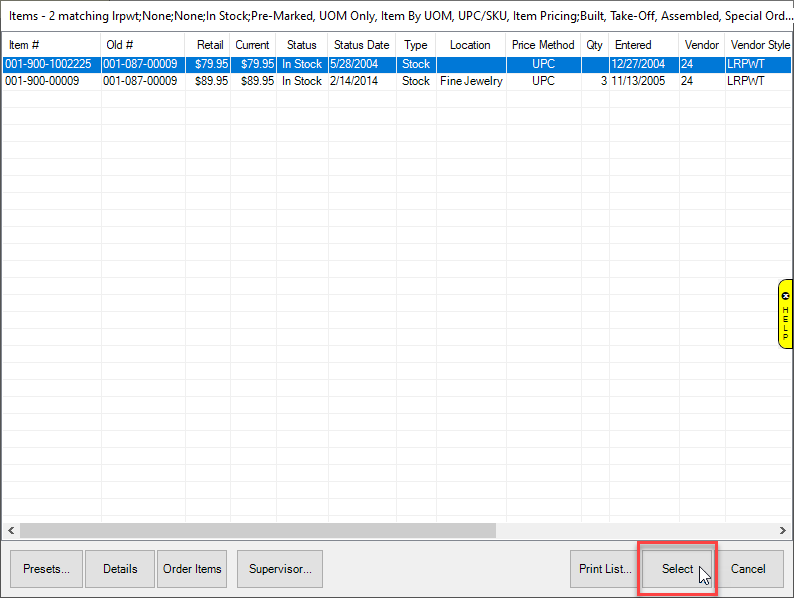This screenshot has height=598, width=794.
Task: Open the Presets dialog
Action: click(46, 569)
